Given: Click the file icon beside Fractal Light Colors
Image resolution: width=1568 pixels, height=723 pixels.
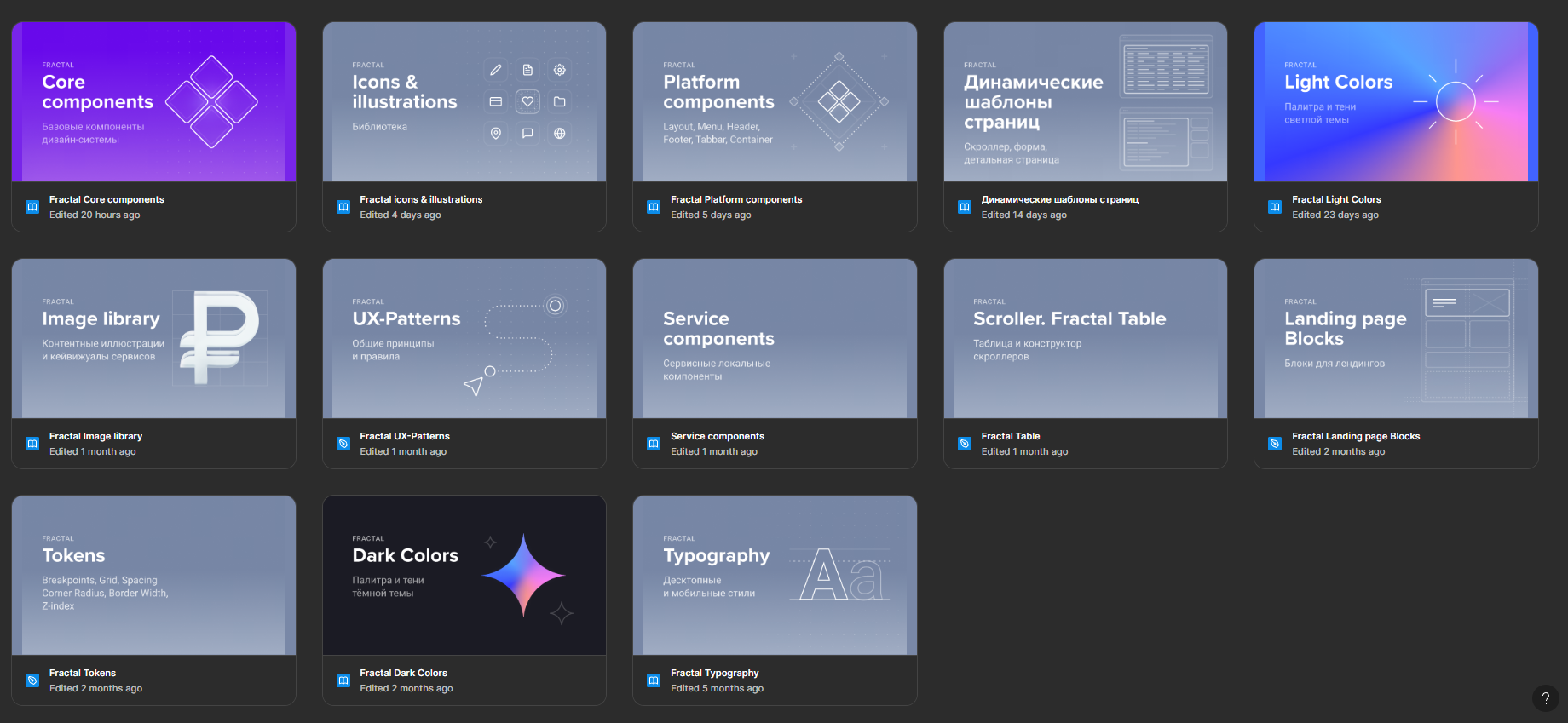Looking at the screenshot, I should pyautogui.click(x=1275, y=207).
